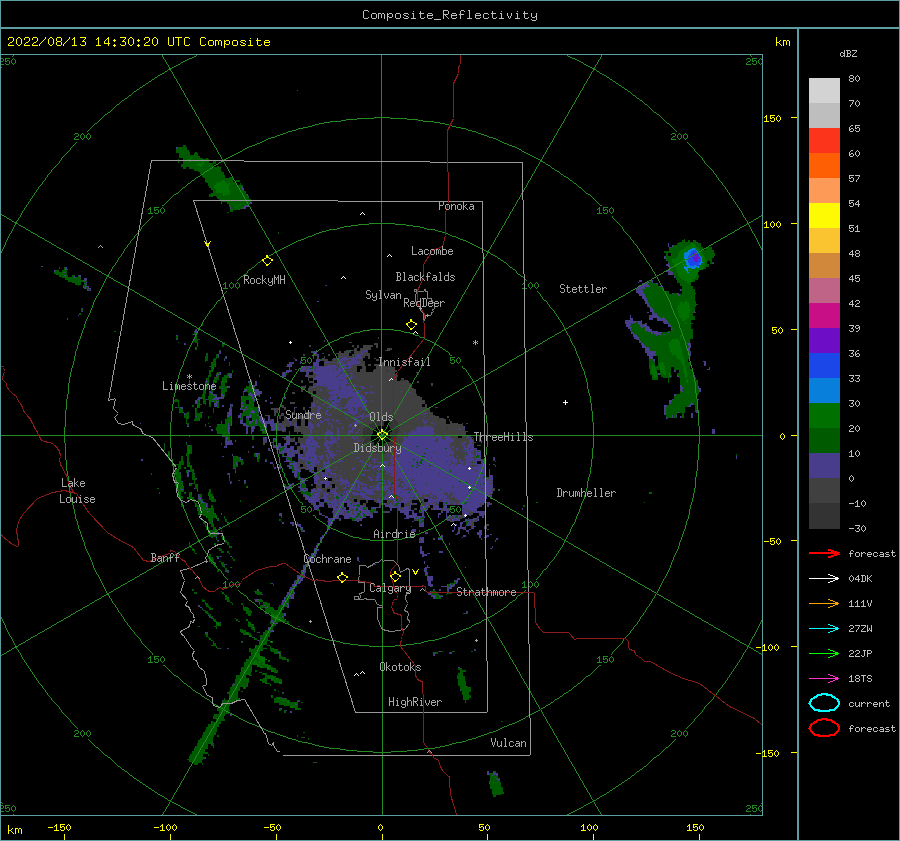Image resolution: width=900 pixels, height=841 pixels.
Task: Select the Strathmore label
Action: click(486, 592)
